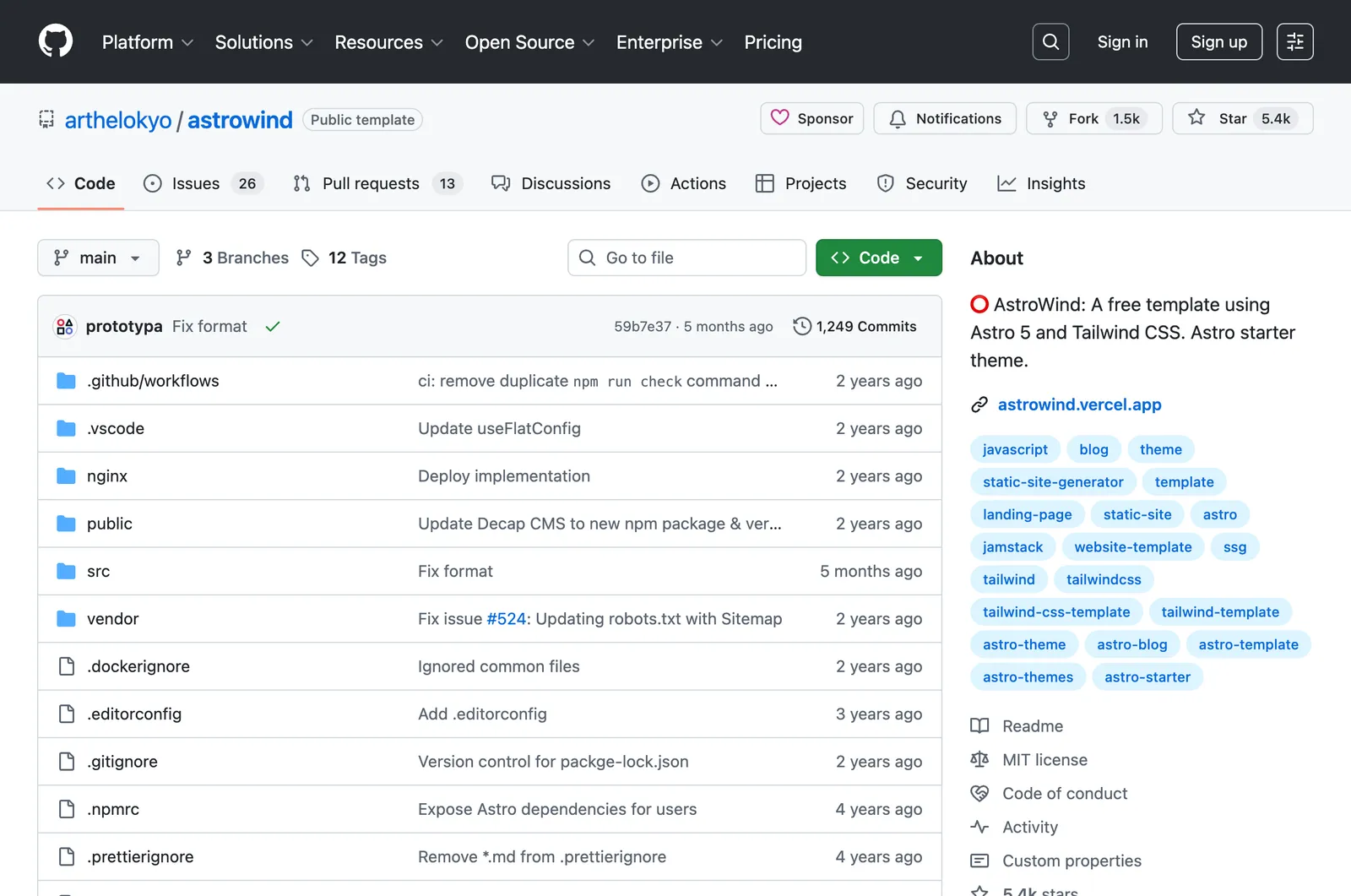Open the astrowind.vercel.app link
This screenshot has width=1351, height=896.
click(1079, 405)
